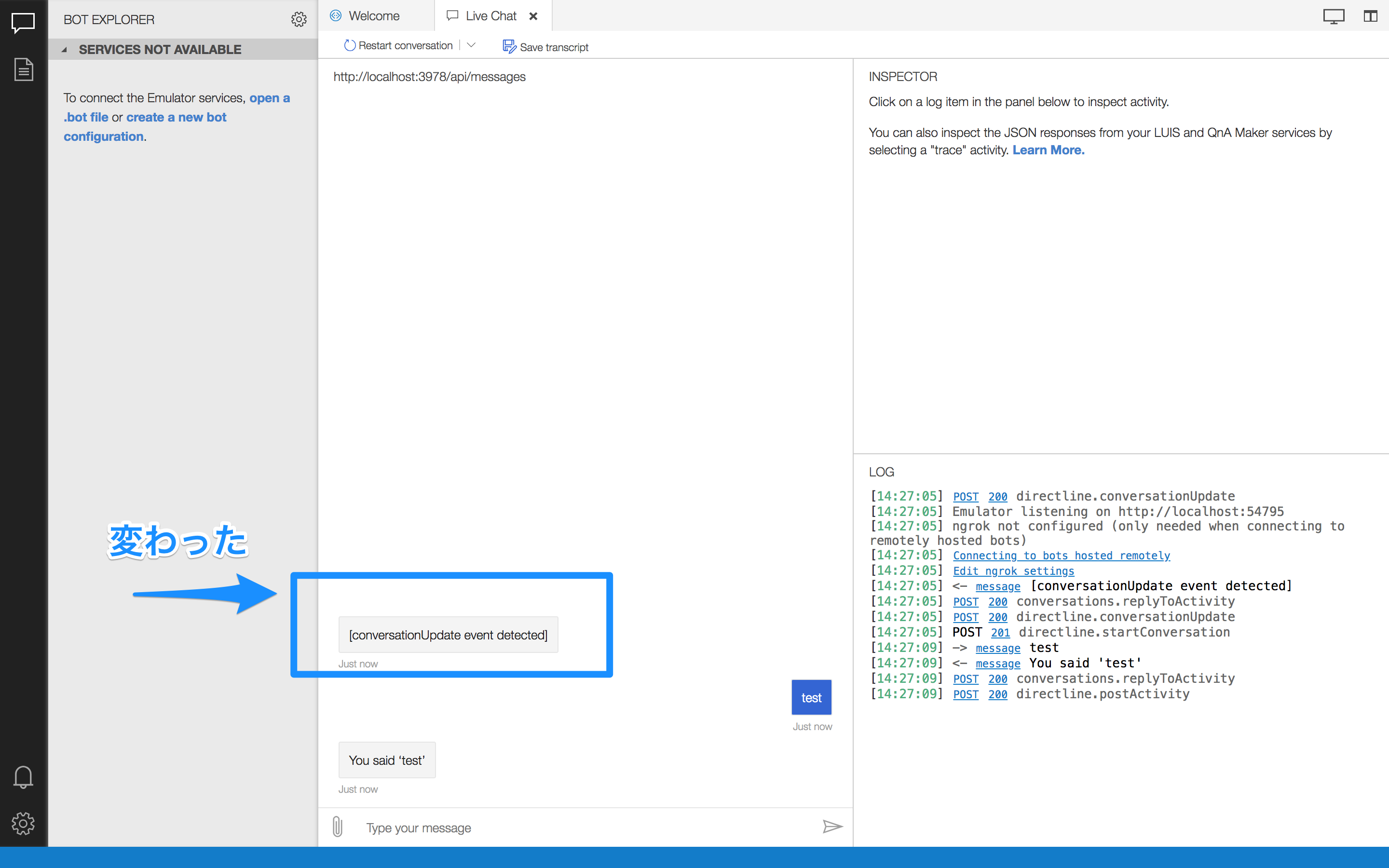Click 'create a new bot configuration' link
The image size is (1389, 868).
coord(145,127)
